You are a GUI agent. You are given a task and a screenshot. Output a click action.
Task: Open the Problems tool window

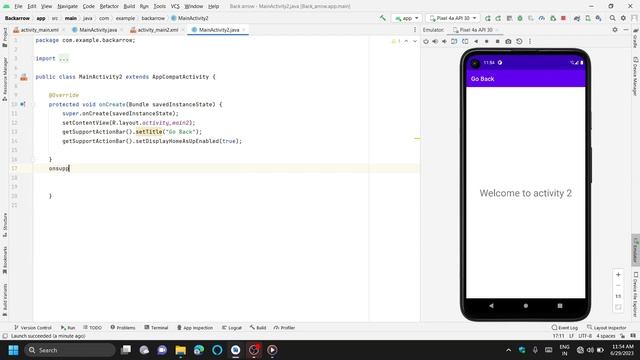pyautogui.click(x=123, y=328)
